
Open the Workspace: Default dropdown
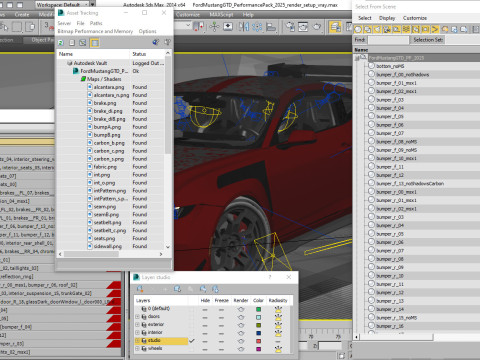point(62,5)
